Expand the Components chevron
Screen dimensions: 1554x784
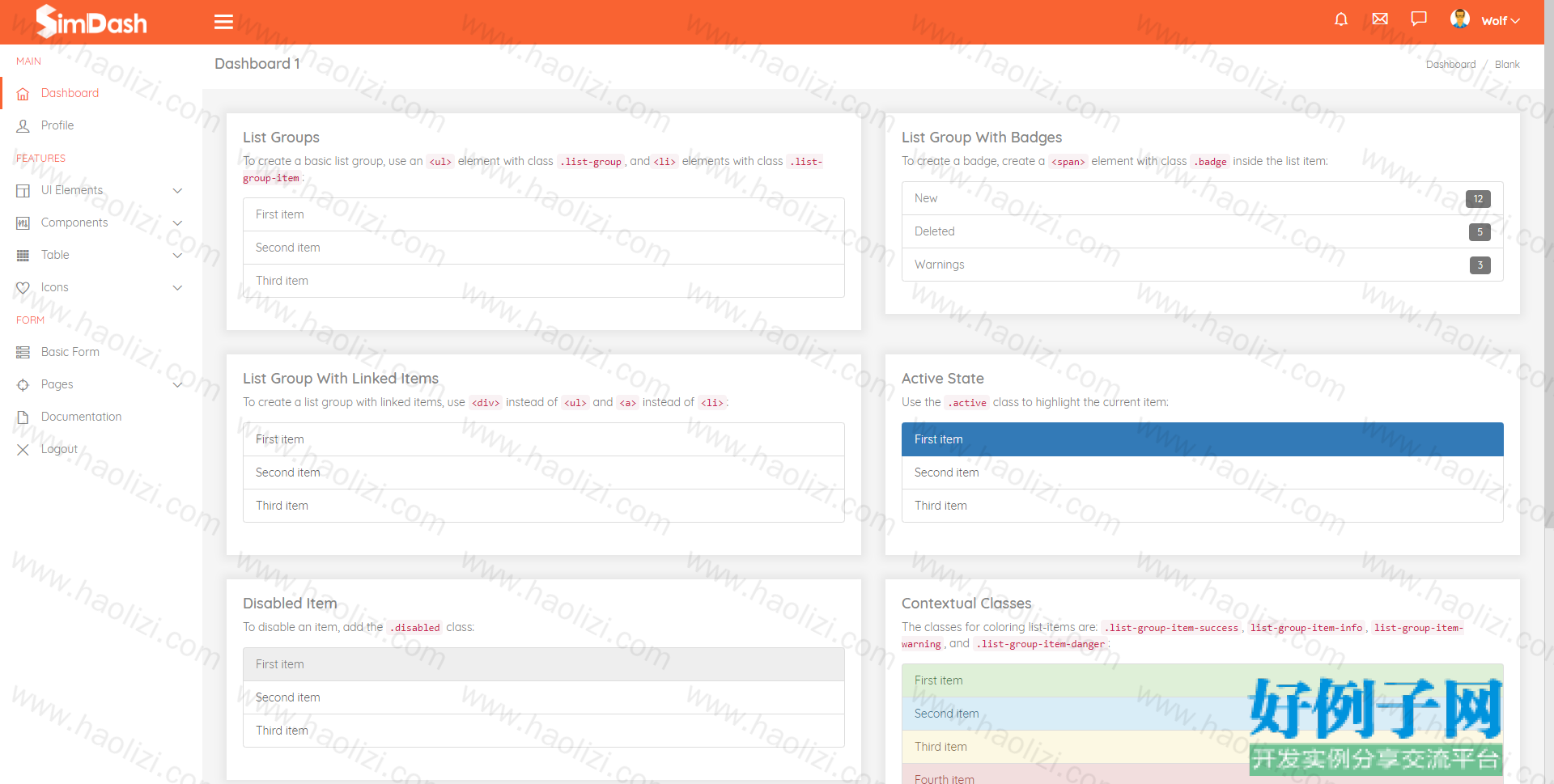tap(177, 223)
